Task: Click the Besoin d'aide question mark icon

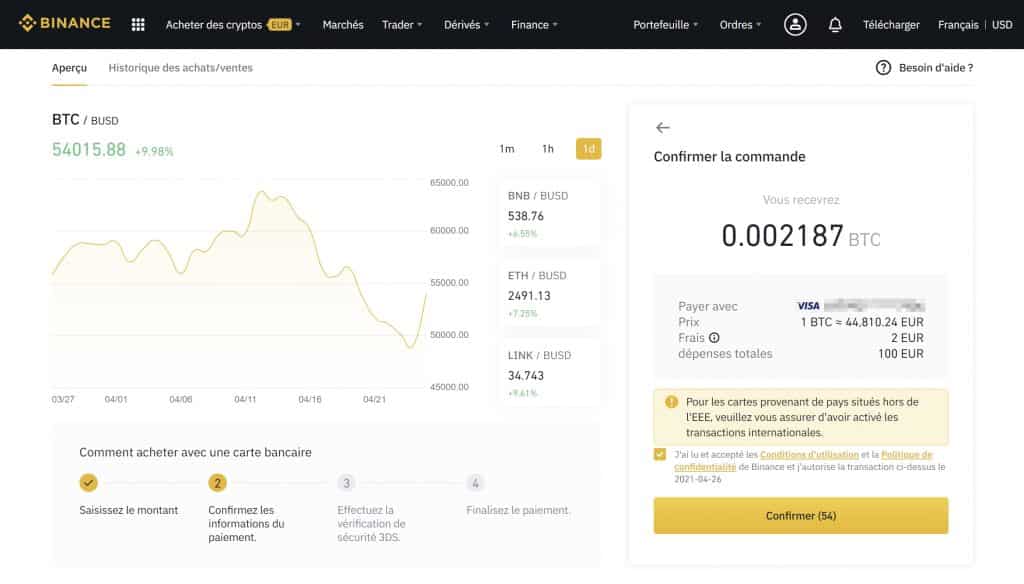Action: [x=883, y=67]
